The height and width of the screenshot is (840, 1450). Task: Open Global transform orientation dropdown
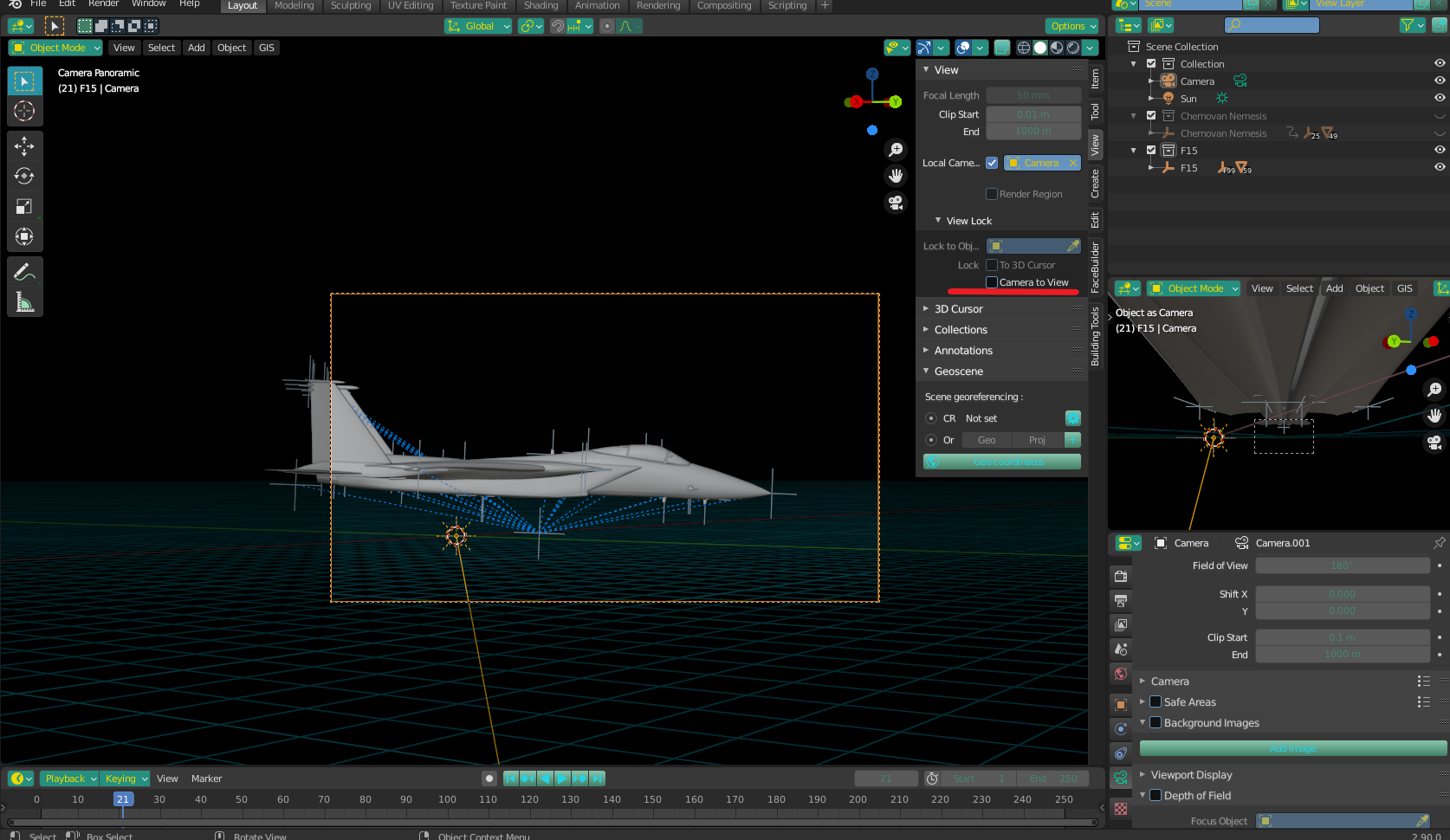(478, 26)
